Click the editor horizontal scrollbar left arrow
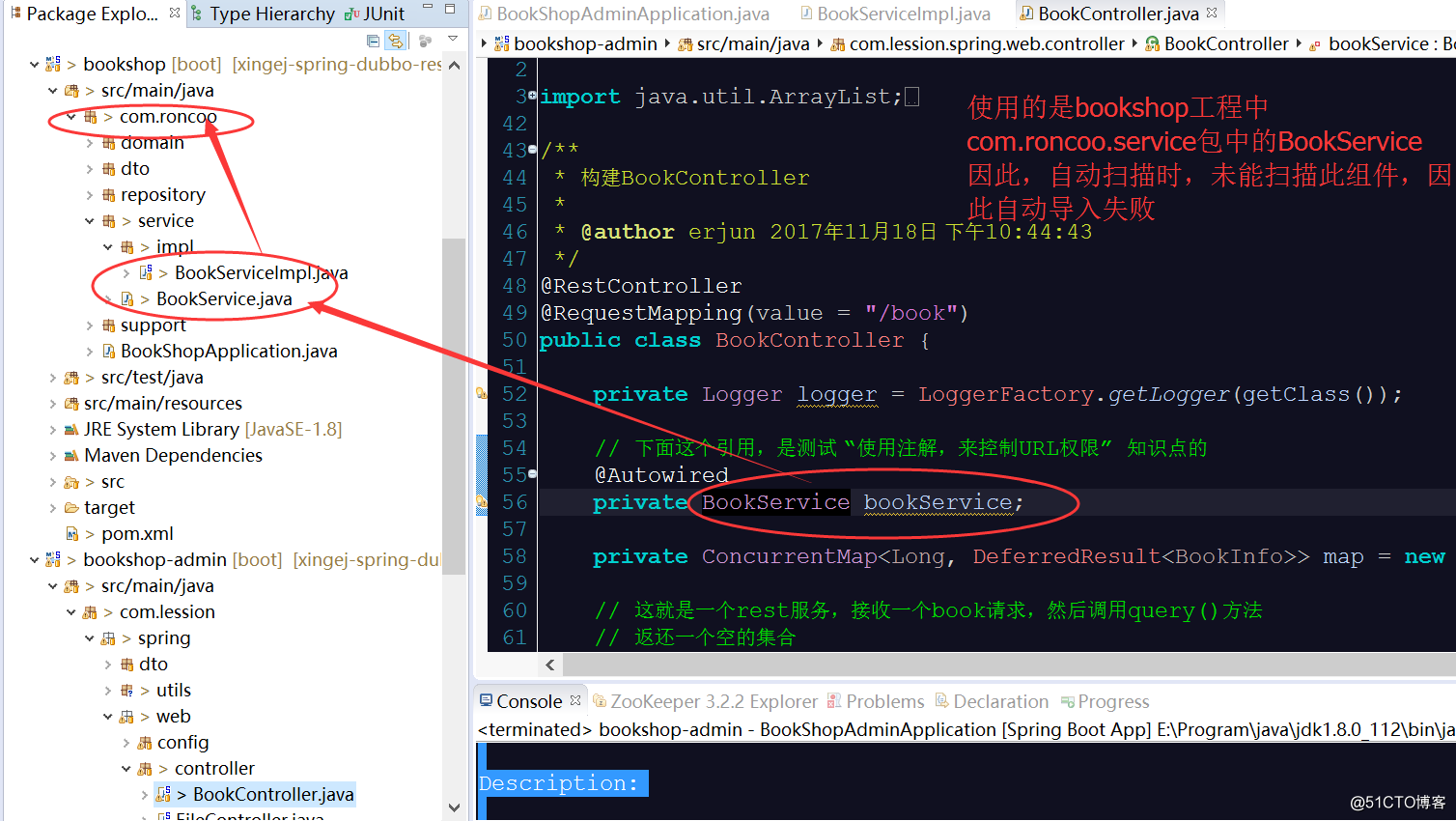 click(550, 665)
